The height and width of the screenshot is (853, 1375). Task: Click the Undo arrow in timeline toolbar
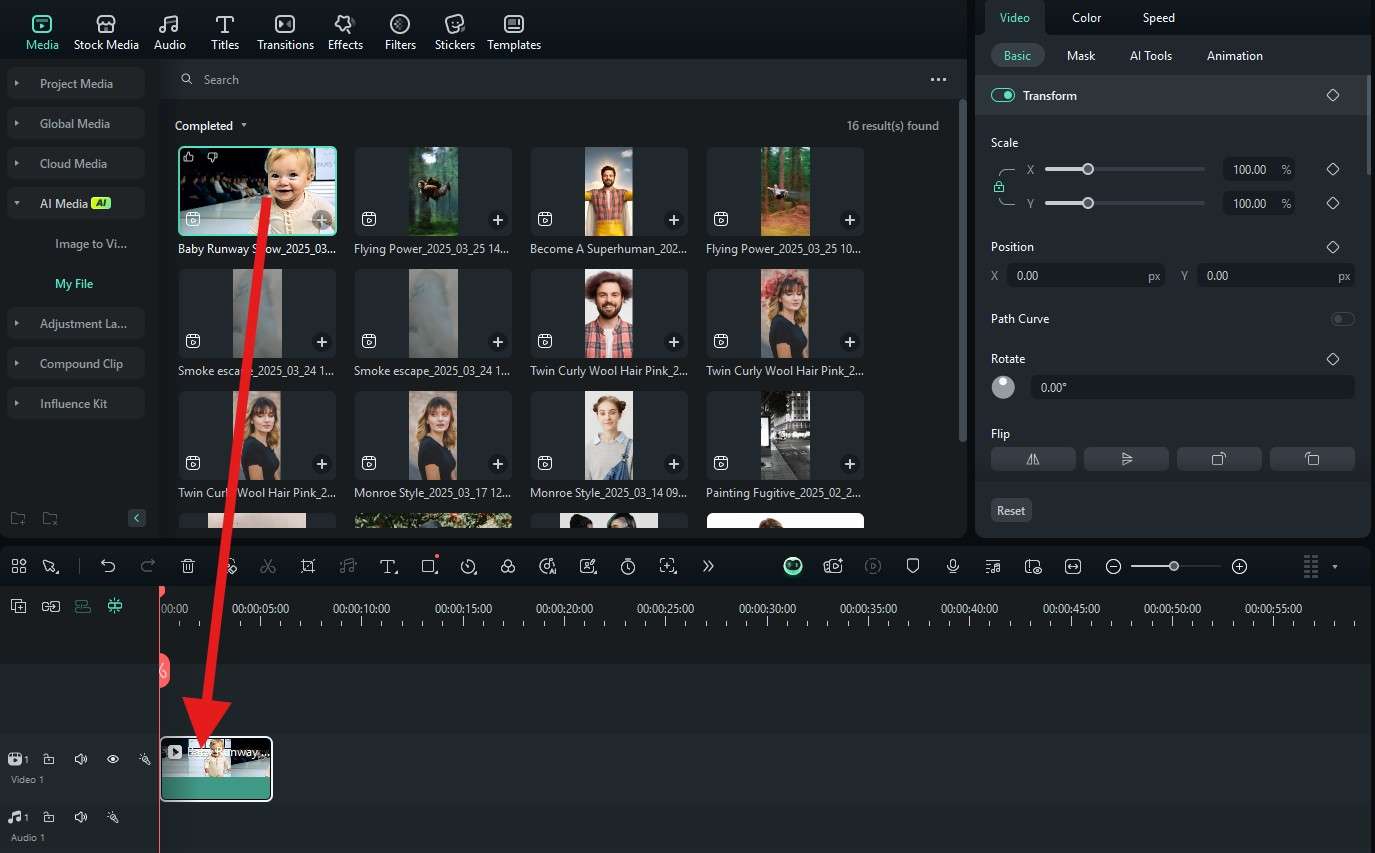(108, 566)
